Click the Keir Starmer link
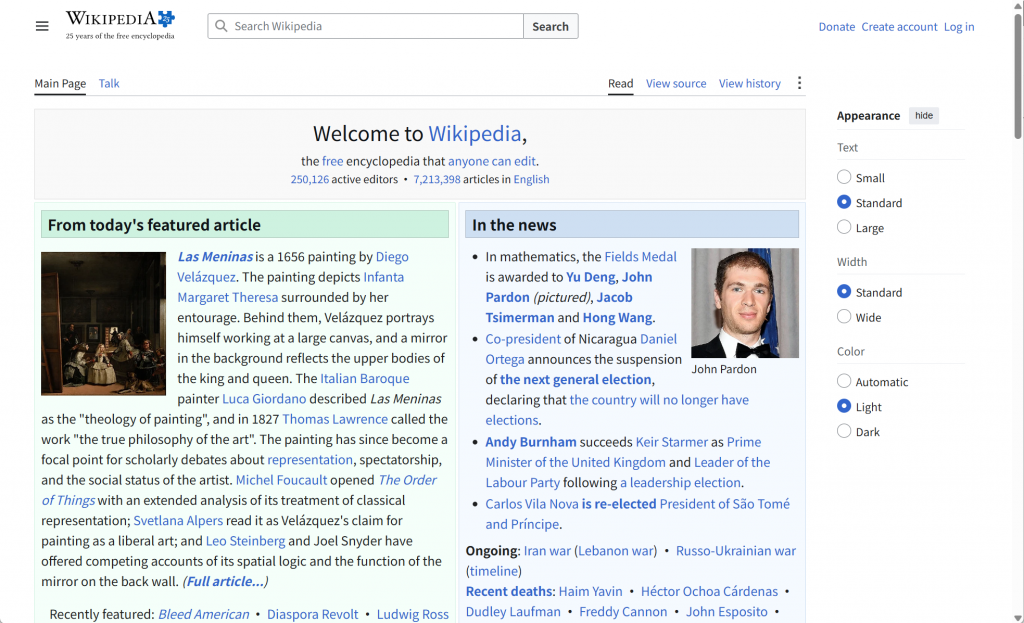The image size is (1024, 623). 671,442
